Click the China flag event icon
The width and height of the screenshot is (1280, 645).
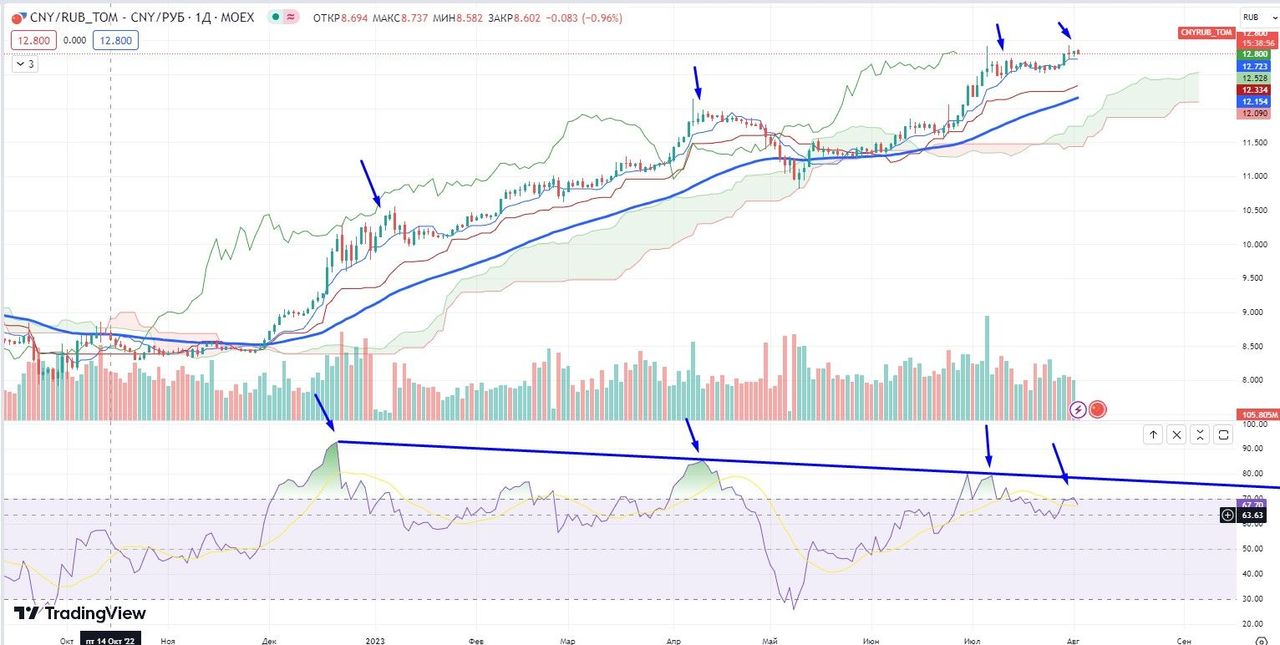click(x=1097, y=409)
